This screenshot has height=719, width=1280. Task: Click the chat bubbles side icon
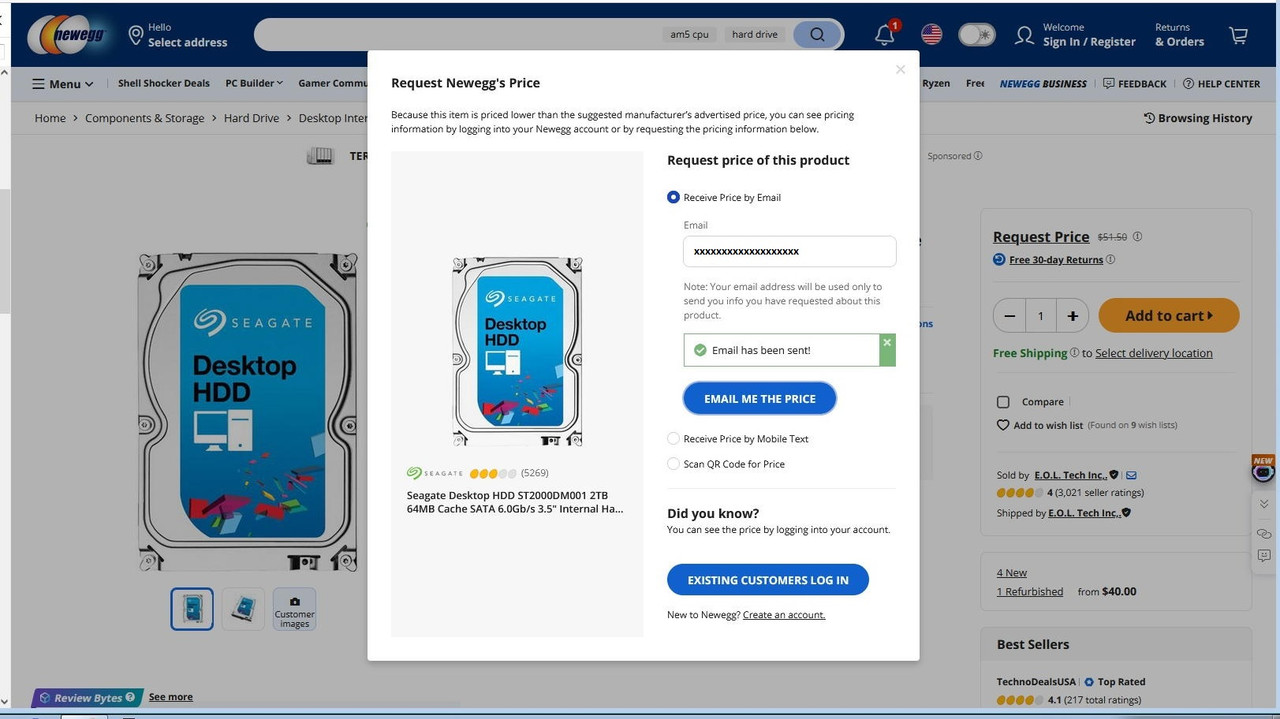[x=1264, y=533]
